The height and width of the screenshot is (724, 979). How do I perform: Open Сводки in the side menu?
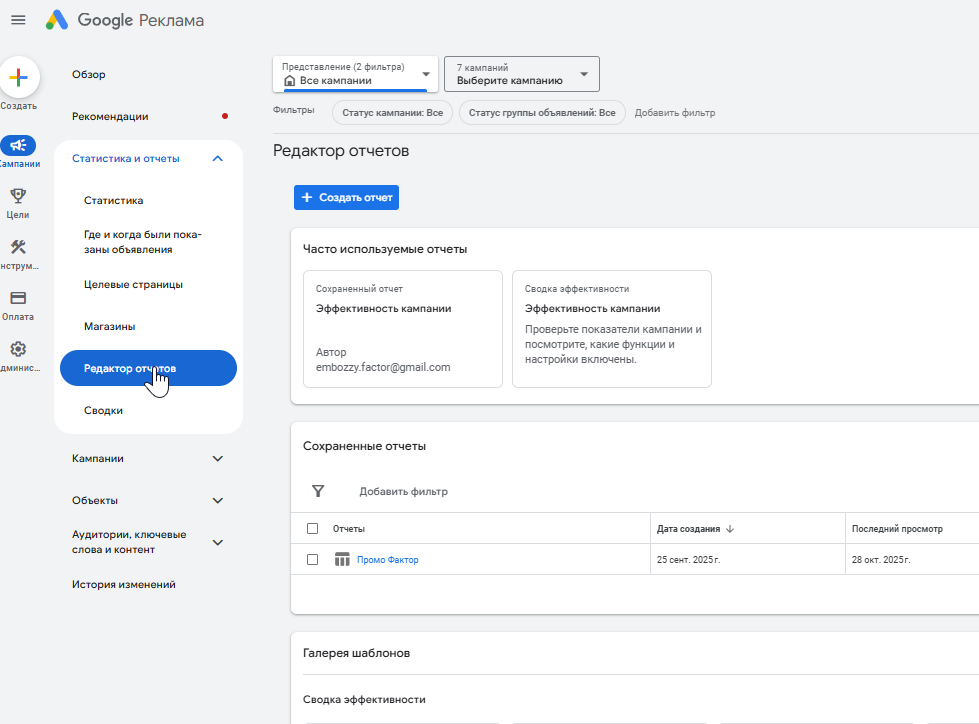[104, 410]
